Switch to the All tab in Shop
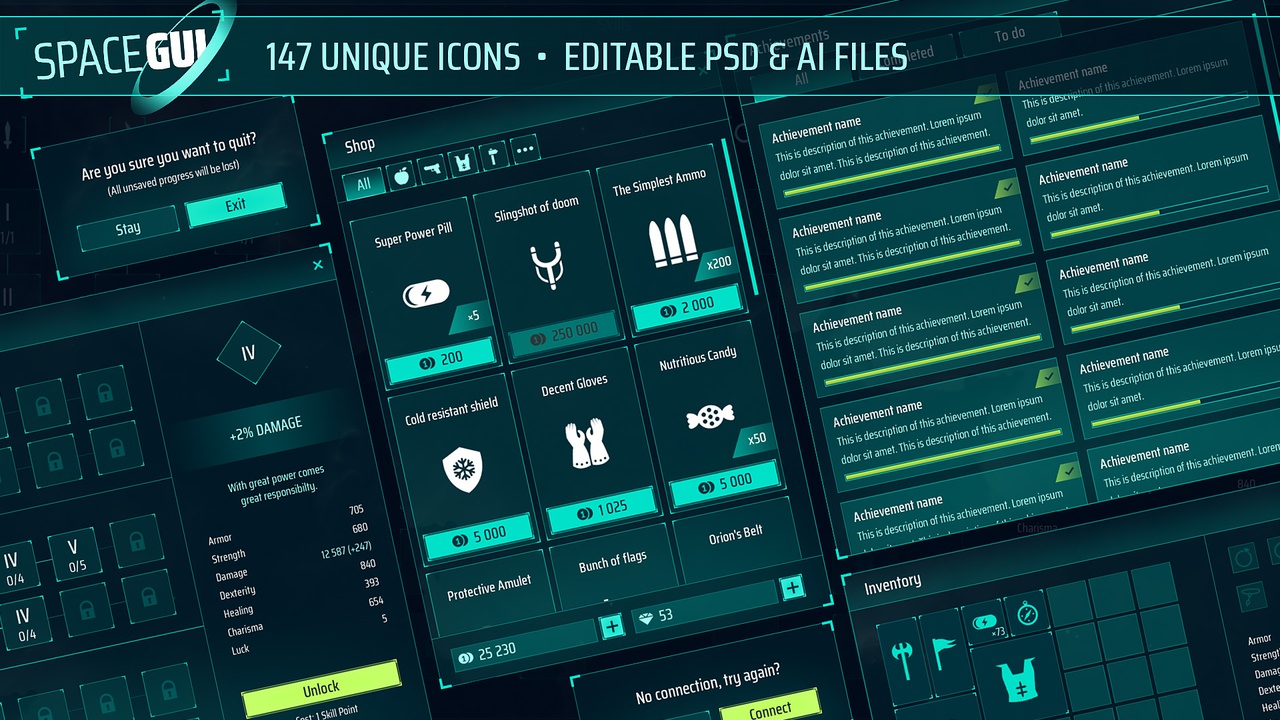 click(x=364, y=184)
